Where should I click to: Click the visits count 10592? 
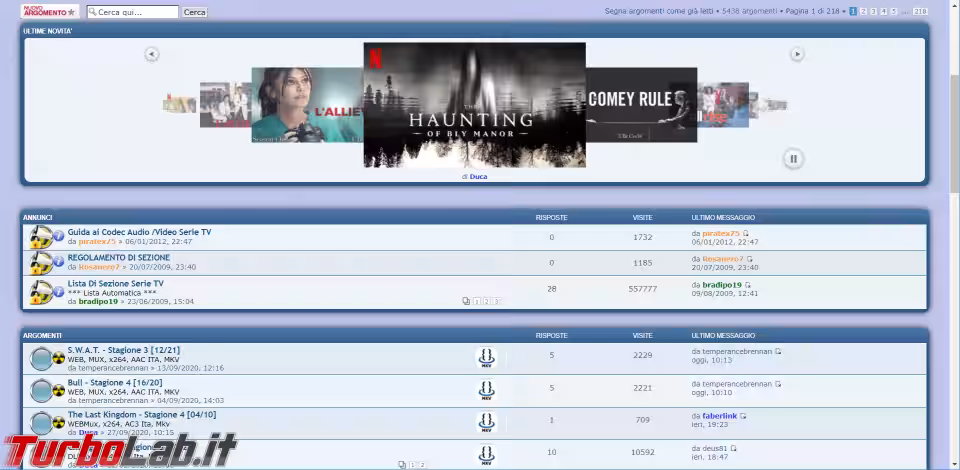[x=643, y=453]
